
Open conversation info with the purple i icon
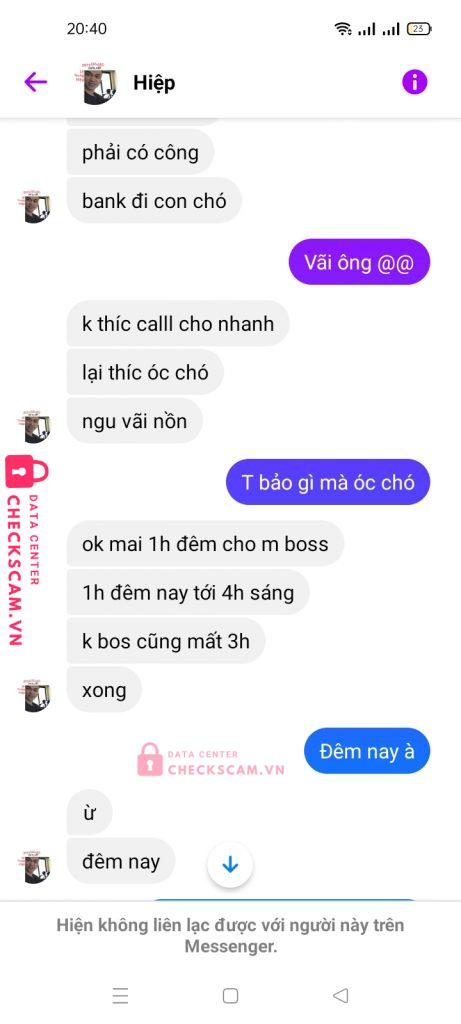point(415,82)
